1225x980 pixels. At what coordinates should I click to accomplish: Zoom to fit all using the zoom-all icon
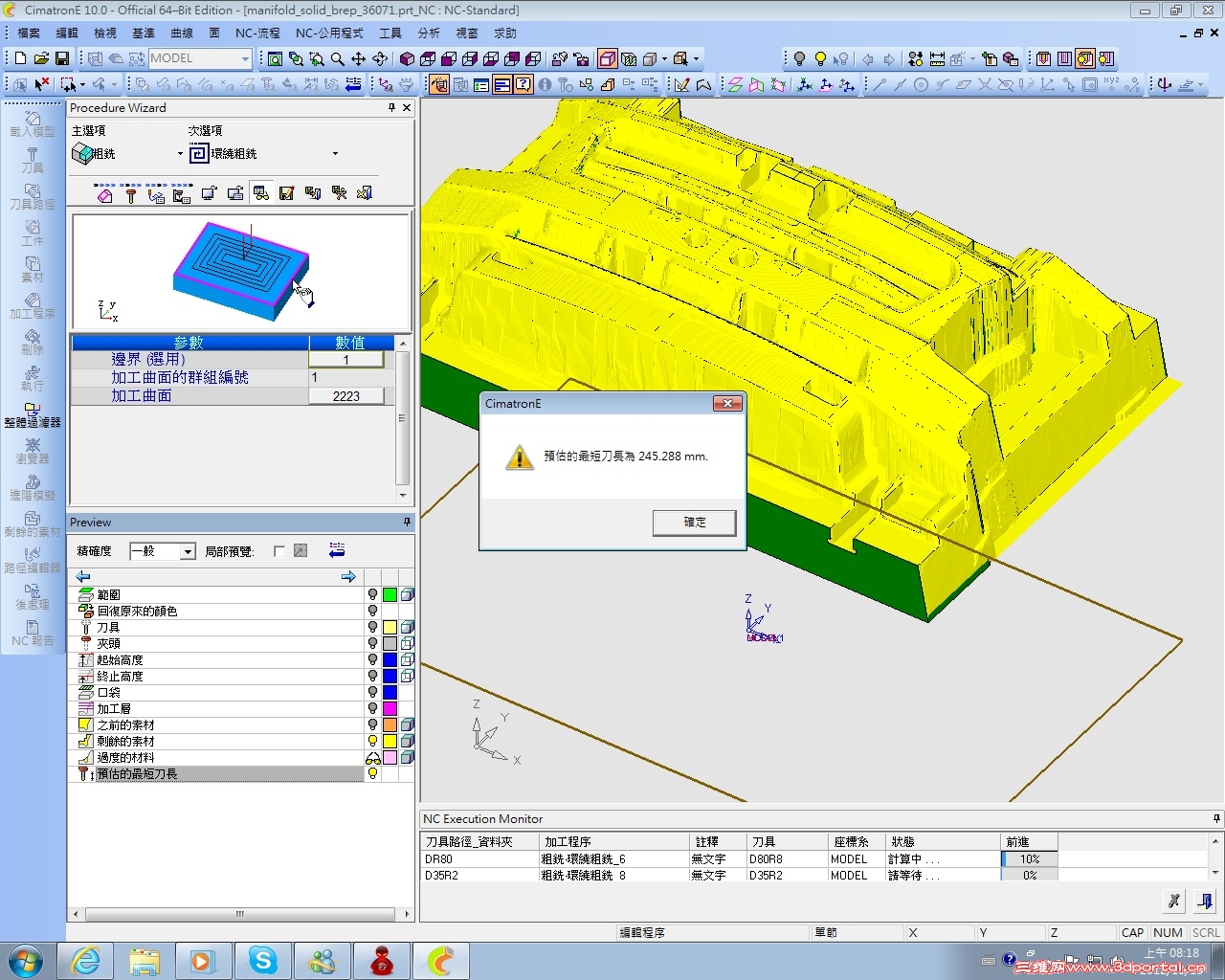[275, 58]
